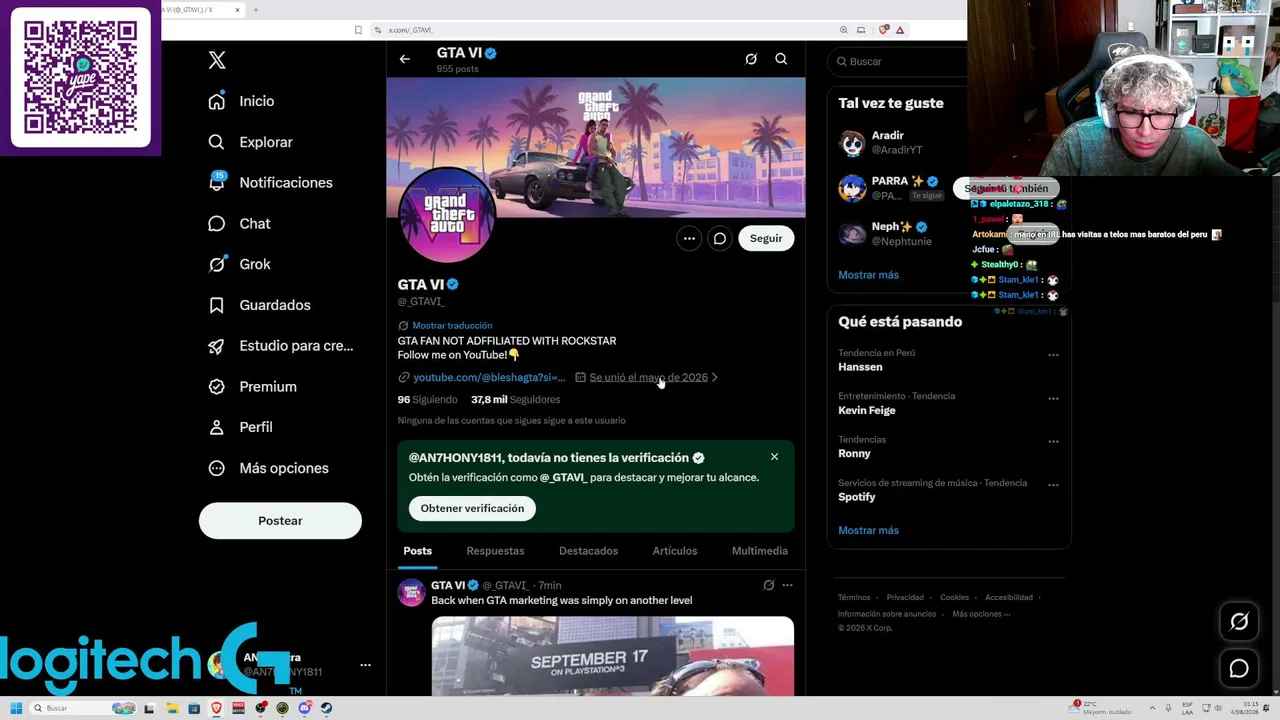Show hidden system tray icons

pos(1152,708)
